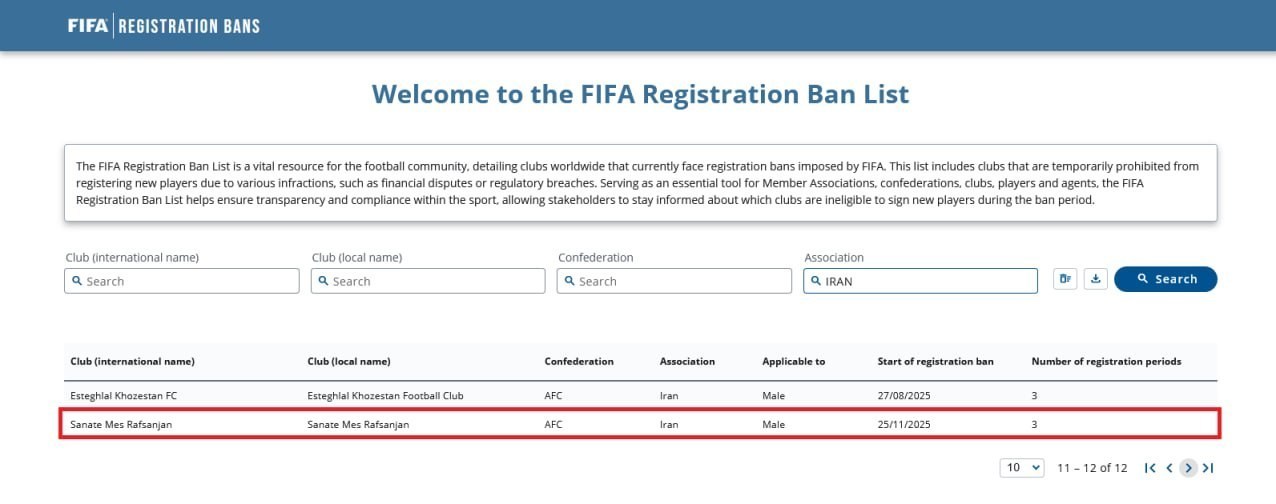1276x504 pixels.
Task: Open the rows-per-page dropdown showing 10
Action: coord(1021,468)
